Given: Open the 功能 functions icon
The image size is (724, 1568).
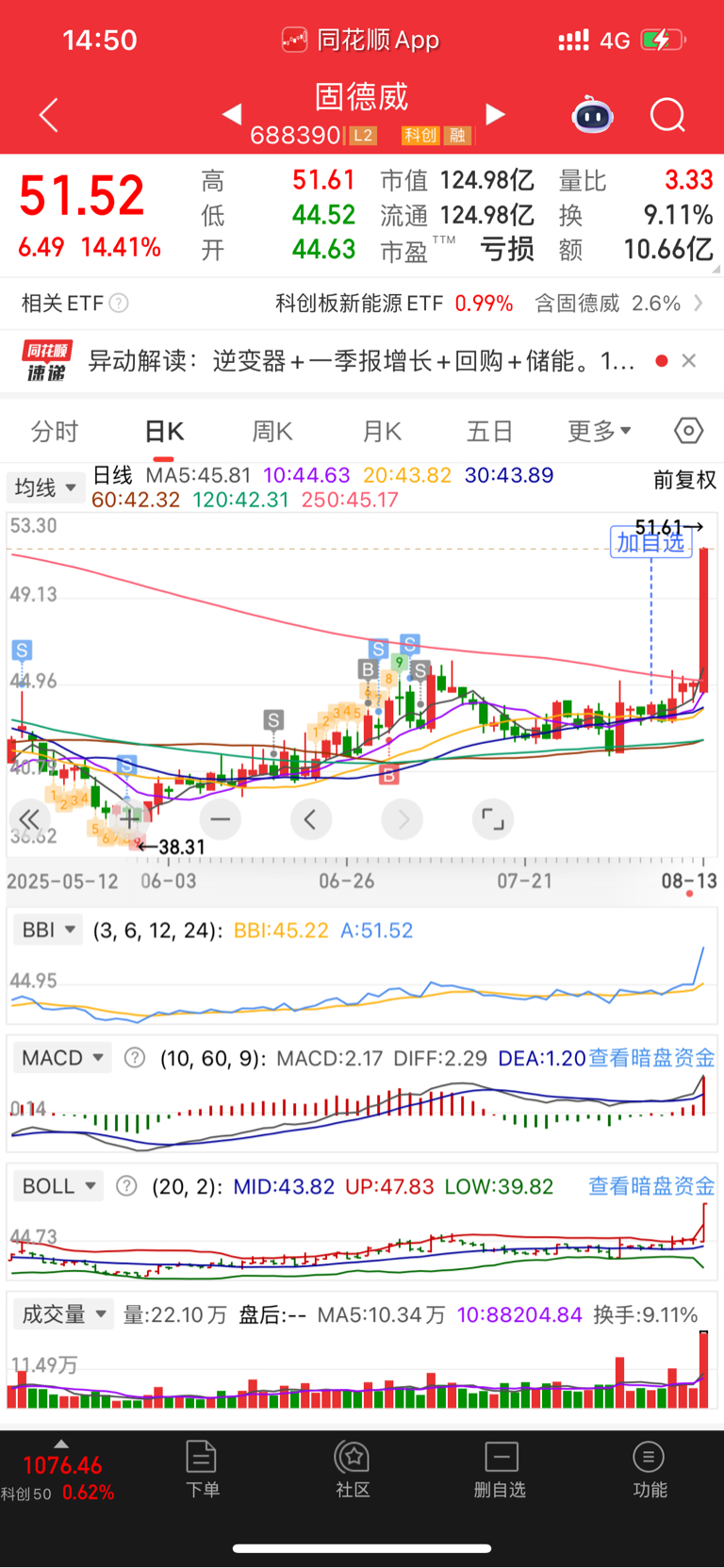Looking at the screenshot, I should click(x=650, y=1469).
